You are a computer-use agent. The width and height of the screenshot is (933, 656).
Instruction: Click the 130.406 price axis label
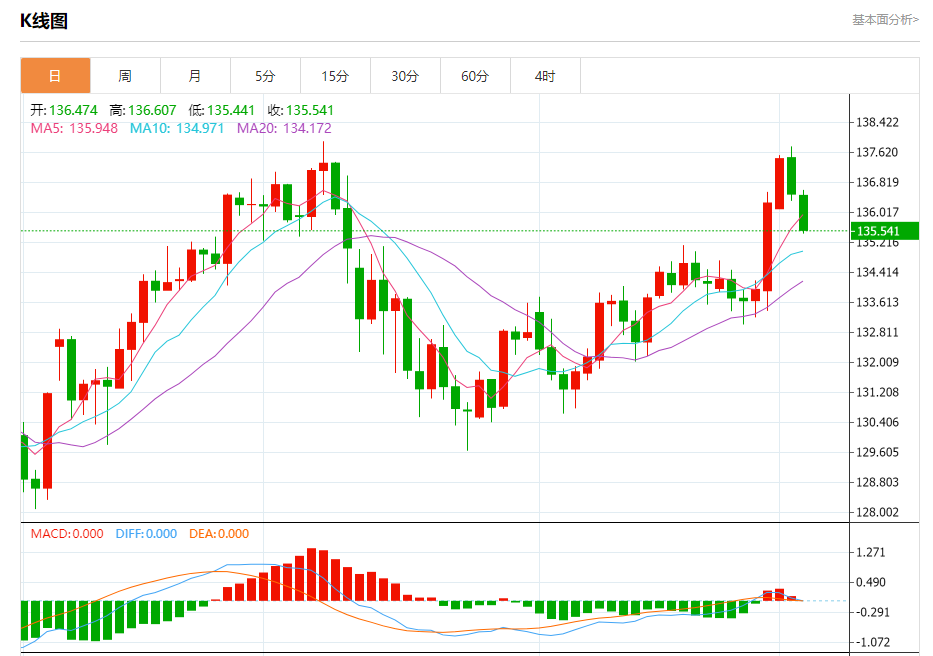pos(877,422)
